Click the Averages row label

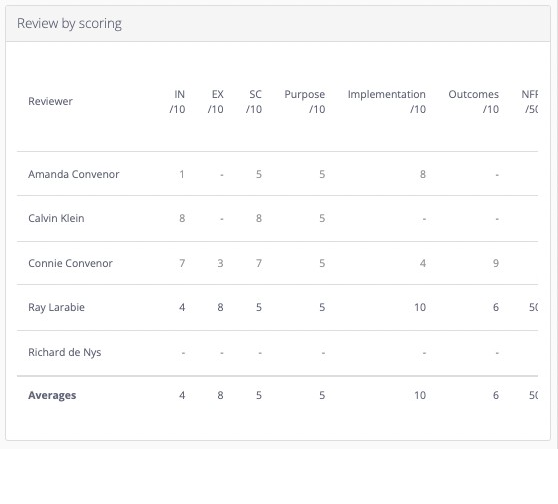pos(52,395)
